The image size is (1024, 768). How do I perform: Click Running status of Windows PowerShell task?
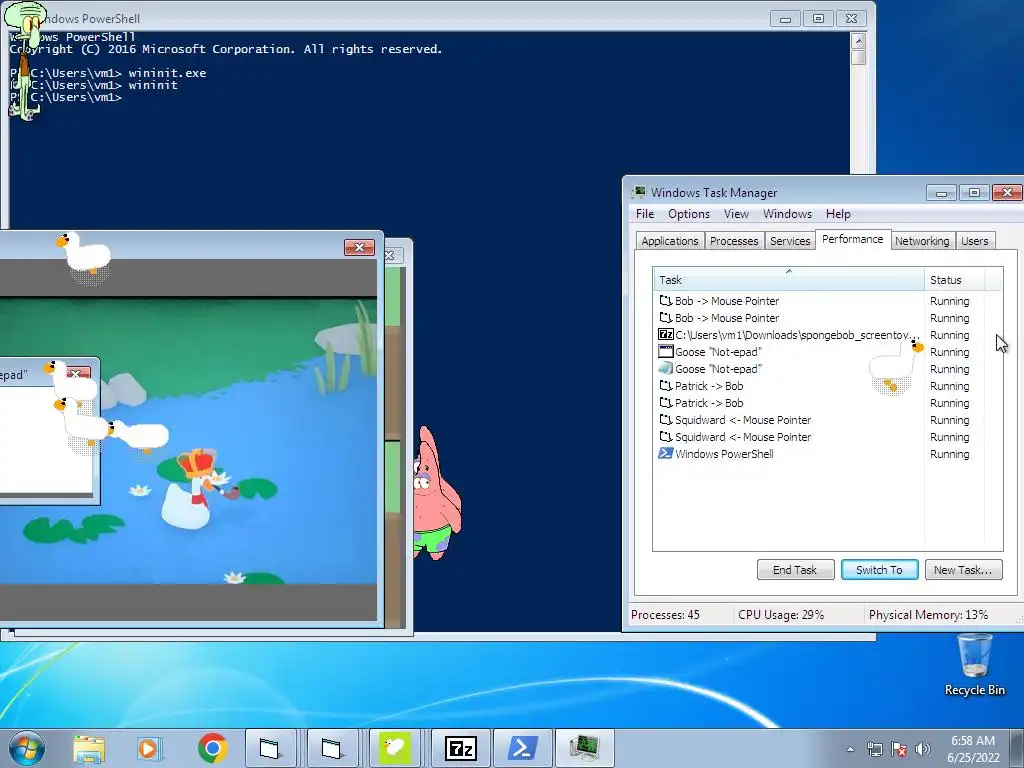(x=950, y=454)
